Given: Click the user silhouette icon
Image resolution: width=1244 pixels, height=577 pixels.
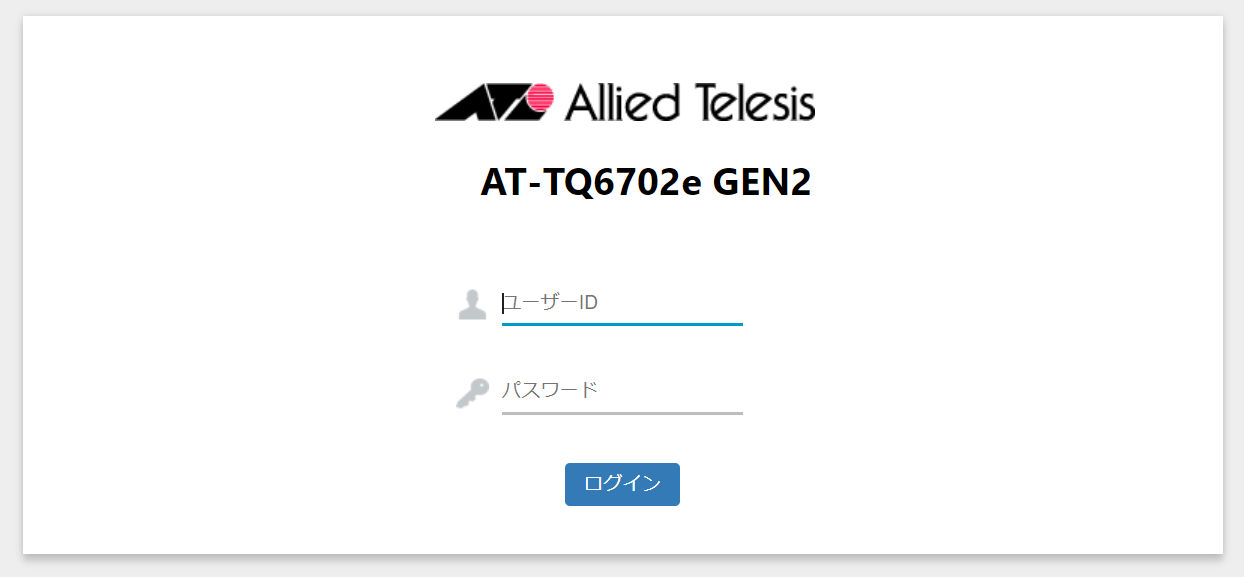Looking at the screenshot, I should pos(472,304).
